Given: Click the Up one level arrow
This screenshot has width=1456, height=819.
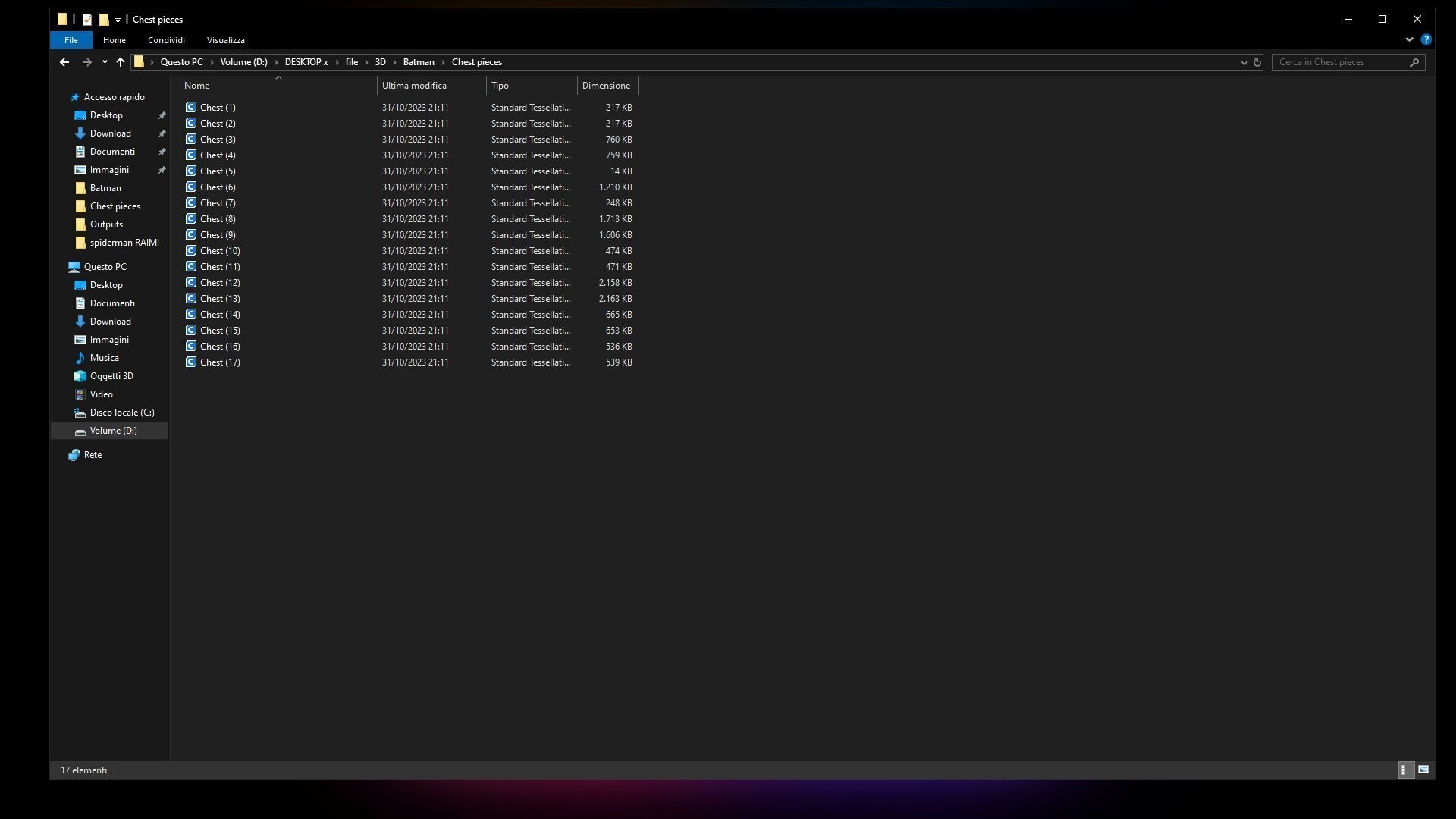Looking at the screenshot, I should point(121,62).
